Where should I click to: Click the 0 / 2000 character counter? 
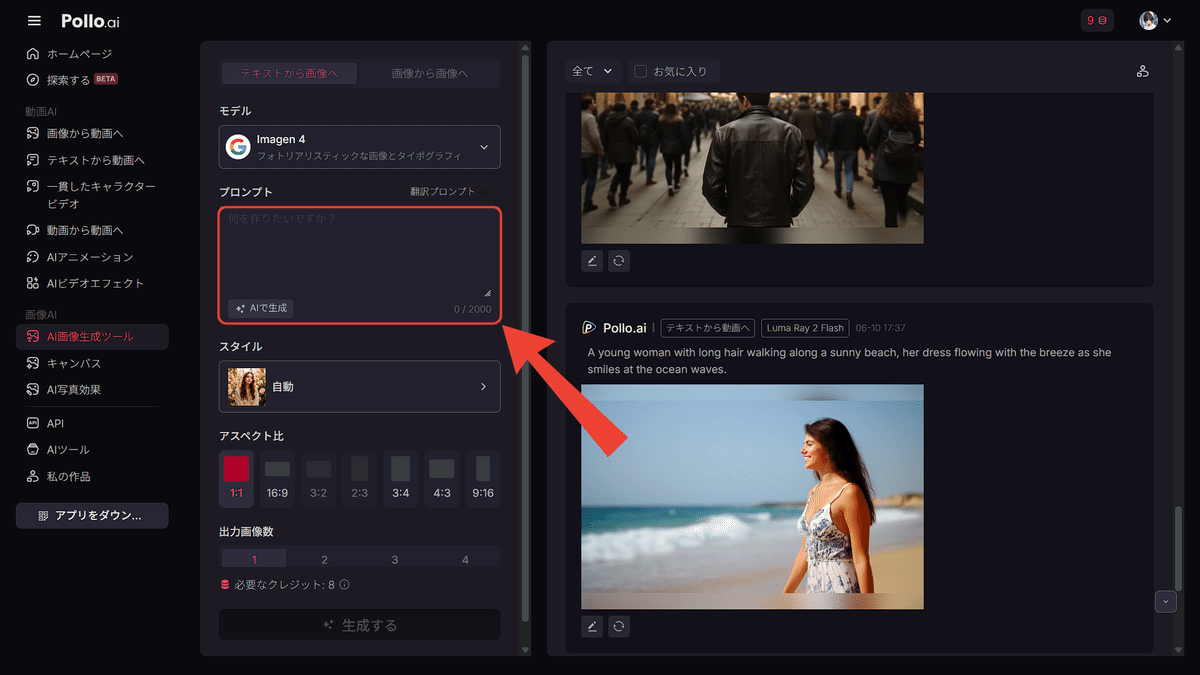(x=472, y=309)
